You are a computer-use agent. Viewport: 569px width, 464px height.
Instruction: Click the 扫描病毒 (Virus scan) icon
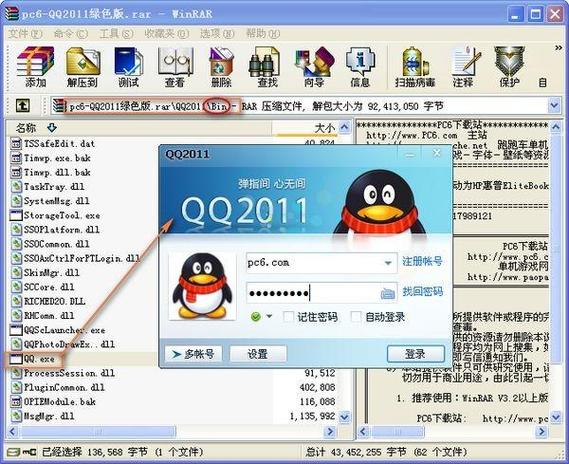coord(415,67)
